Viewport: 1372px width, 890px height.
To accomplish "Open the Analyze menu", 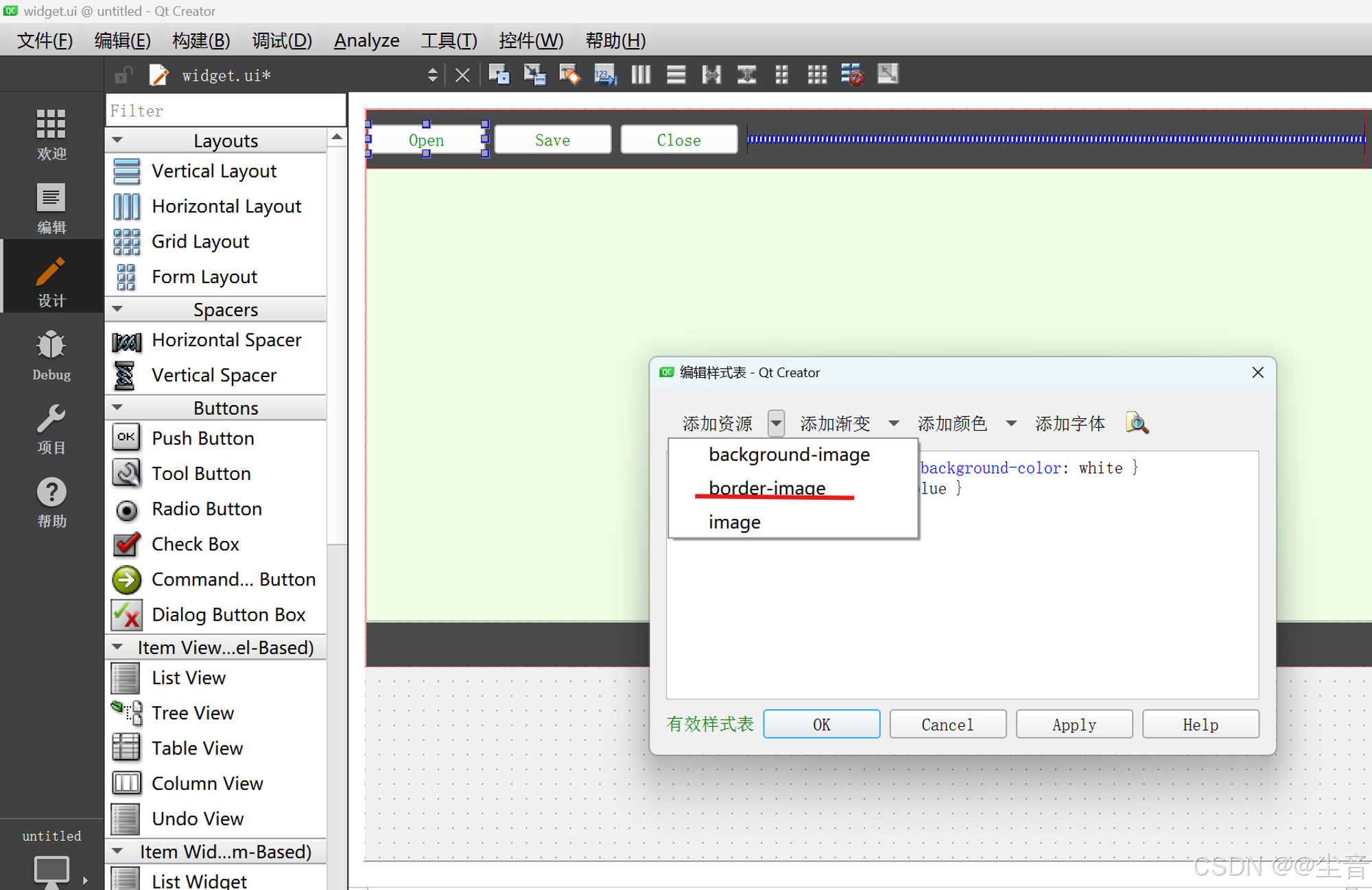I will 366,40.
